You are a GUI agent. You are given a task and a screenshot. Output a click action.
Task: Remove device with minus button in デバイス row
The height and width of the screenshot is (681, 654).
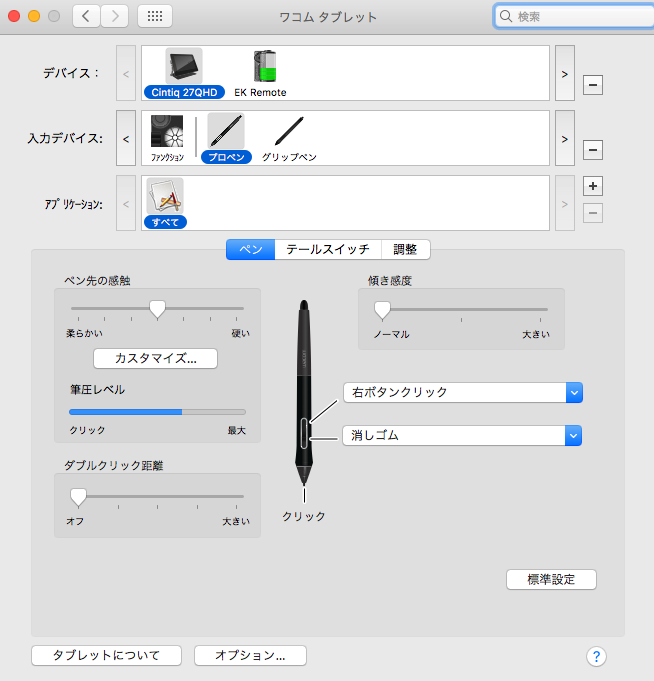tap(593, 85)
